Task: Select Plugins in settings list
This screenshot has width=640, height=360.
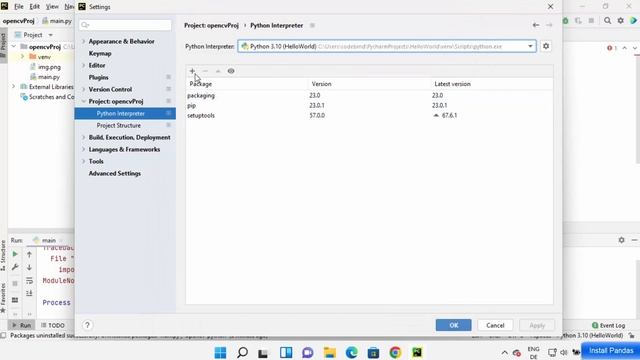Action: [98, 78]
